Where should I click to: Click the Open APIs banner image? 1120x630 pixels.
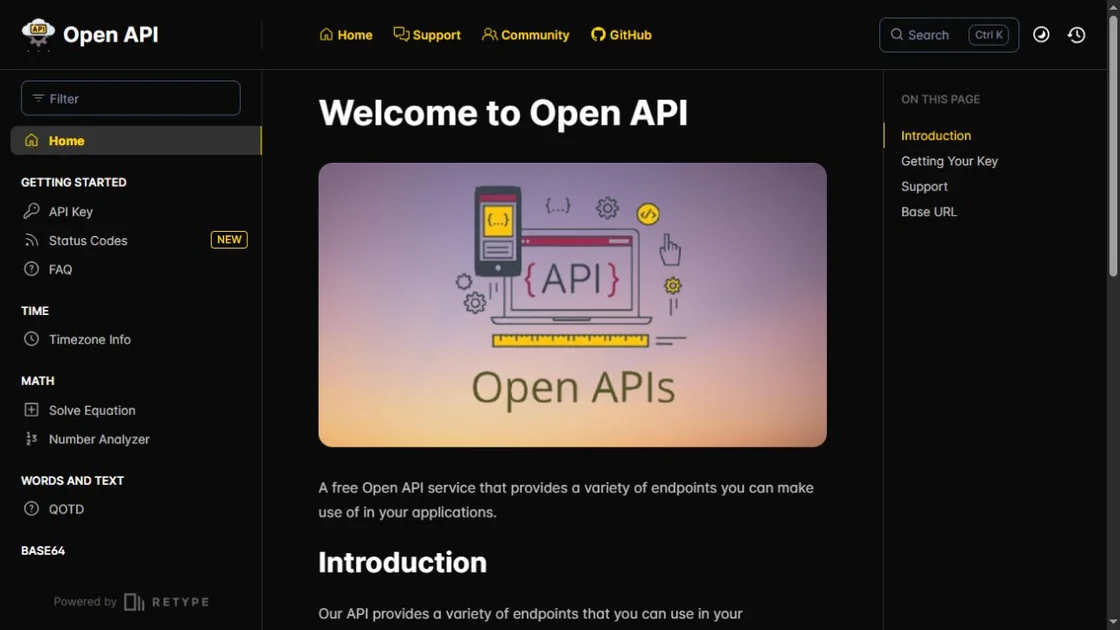[572, 305]
